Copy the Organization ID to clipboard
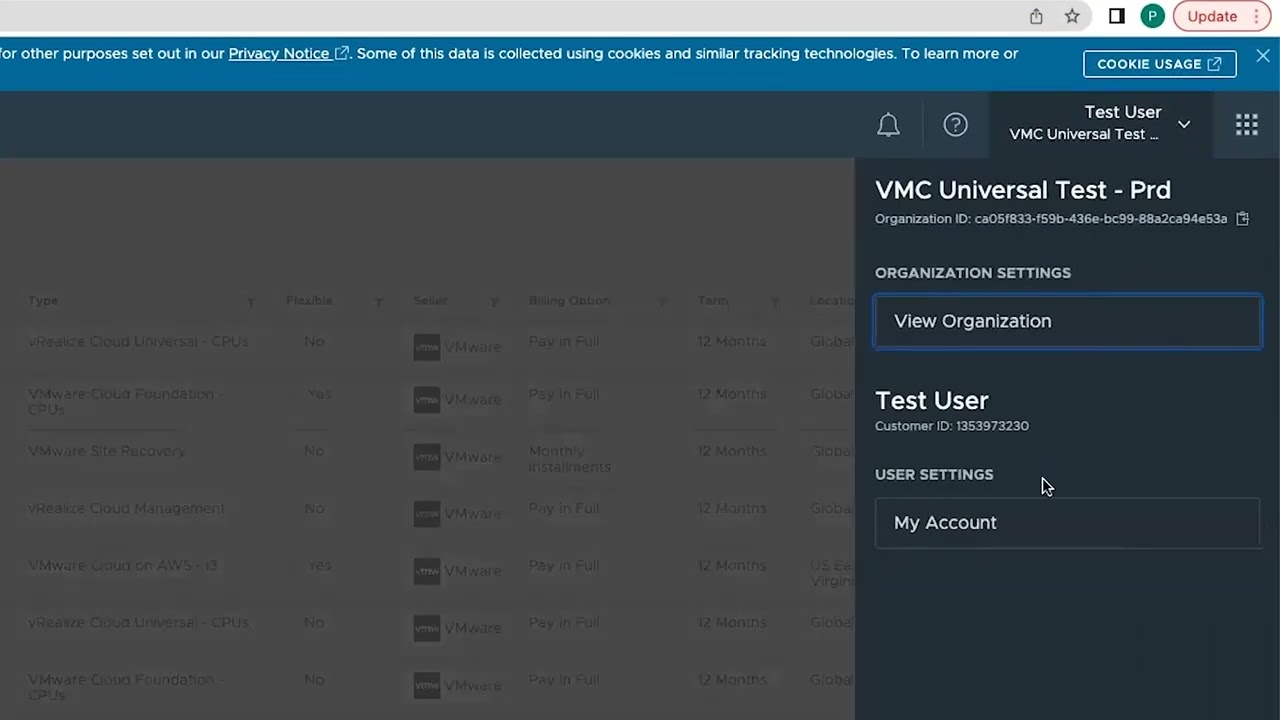Image resolution: width=1280 pixels, height=720 pixels. pos(1243,219)
